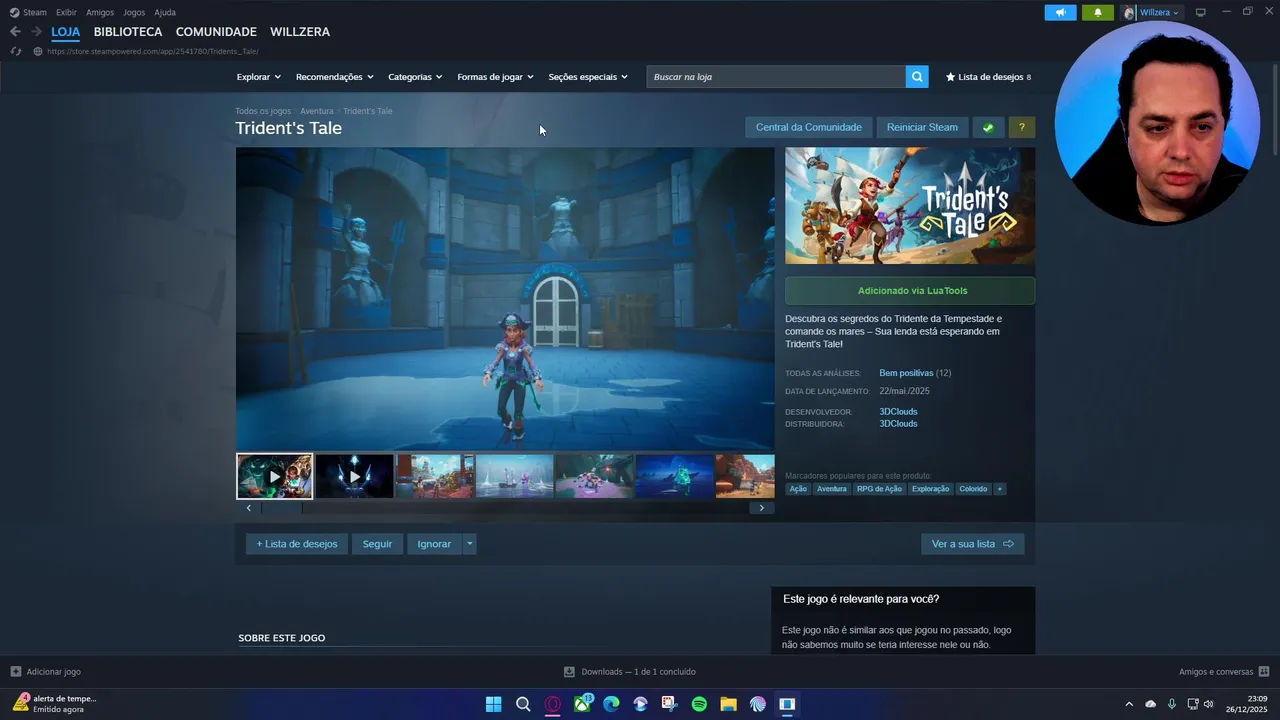Image resolution: width=1280 pixels, height=720 pixels.
Task: Select the third screenshot thumbnail
Action: point(434,477)
